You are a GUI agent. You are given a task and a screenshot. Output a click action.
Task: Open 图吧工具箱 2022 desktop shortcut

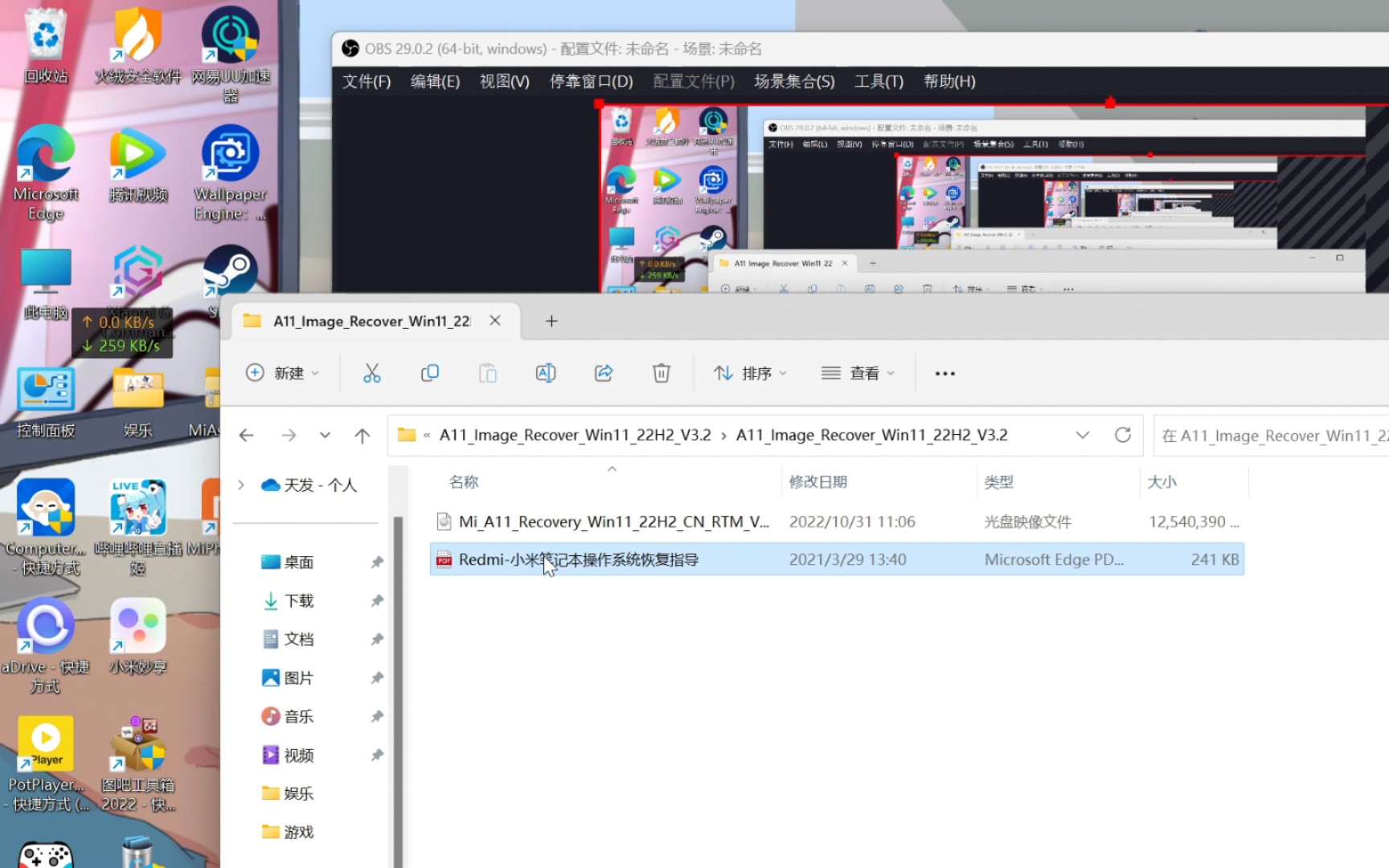[x=137, y=764]
